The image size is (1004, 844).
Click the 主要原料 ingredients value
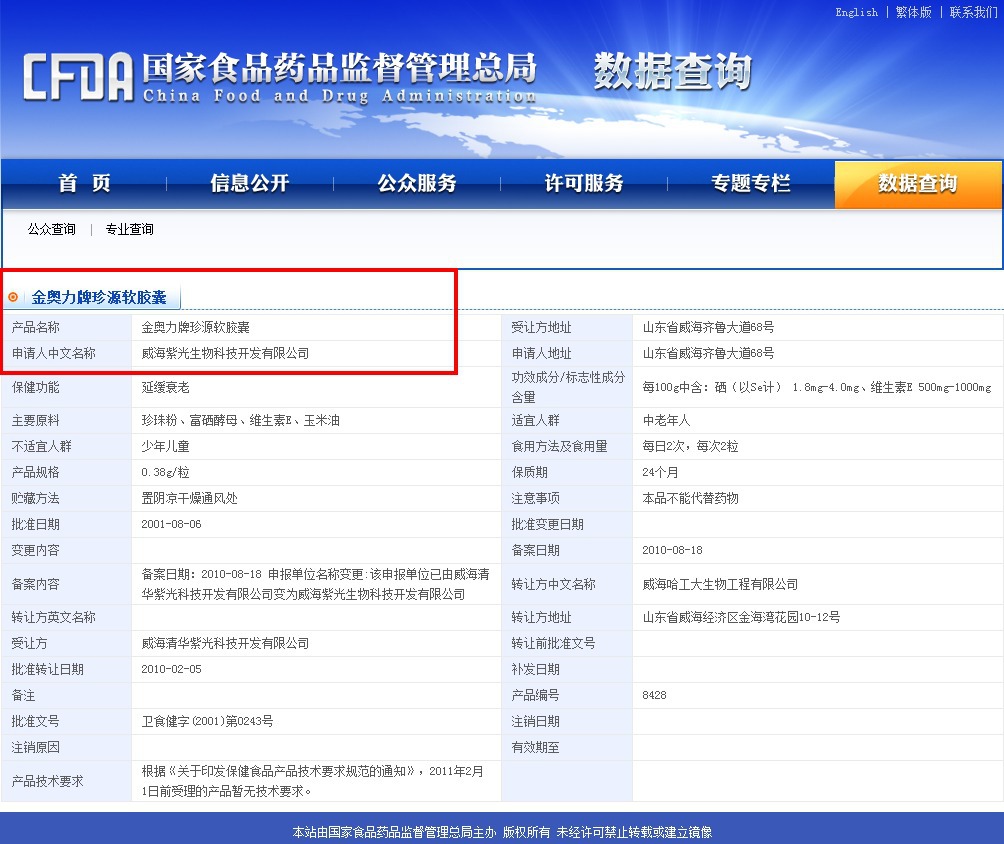(241, 421)
